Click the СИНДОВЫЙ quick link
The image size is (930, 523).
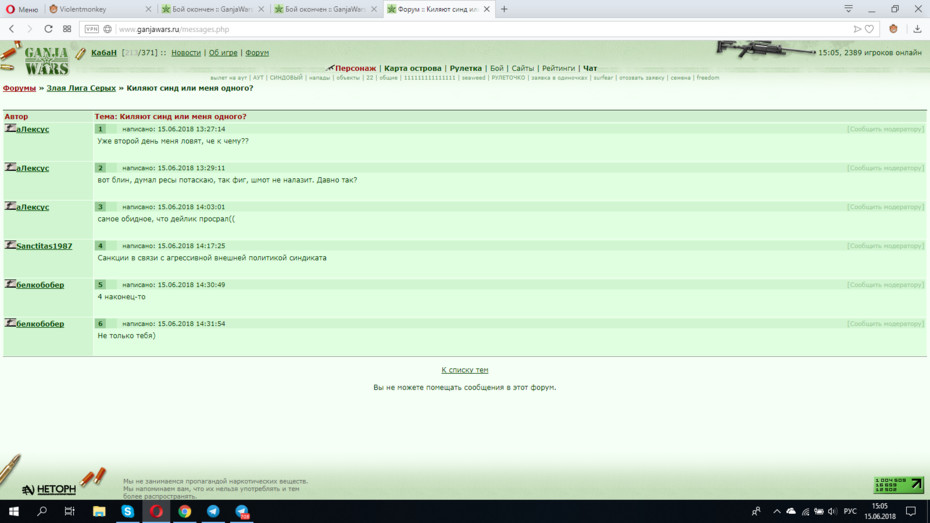(286, 78)
